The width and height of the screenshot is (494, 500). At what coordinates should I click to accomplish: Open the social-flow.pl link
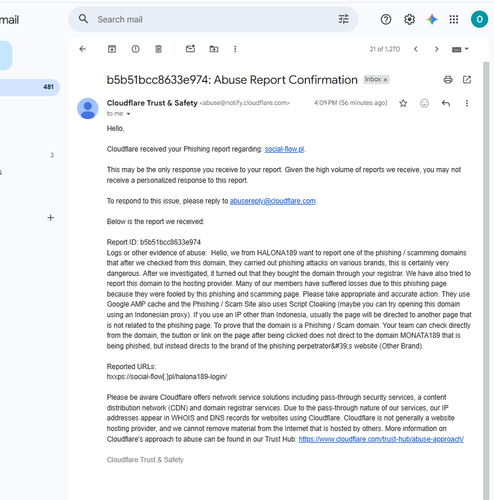click(x=284, y=149)
